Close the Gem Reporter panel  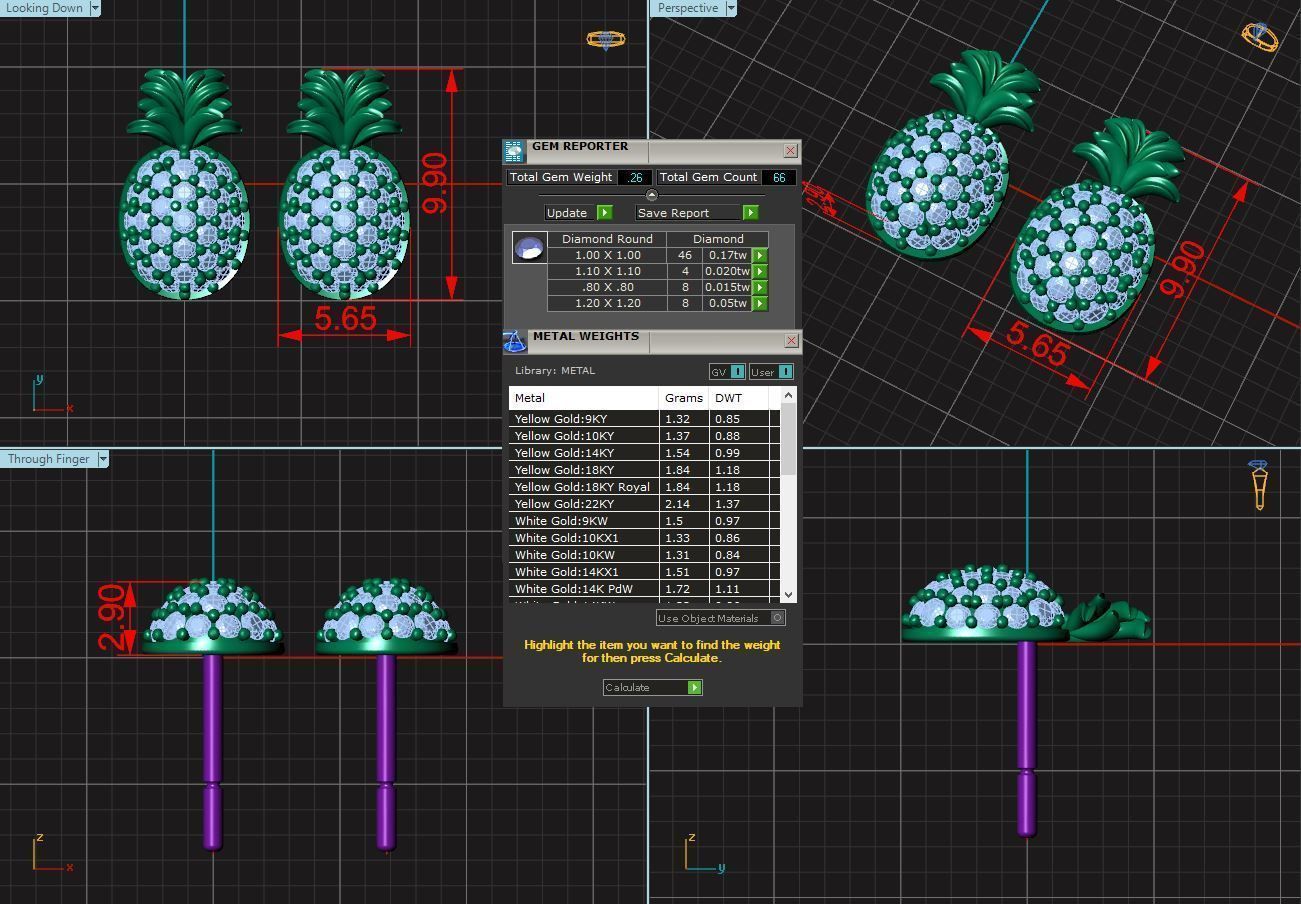[x=790, y=151]
